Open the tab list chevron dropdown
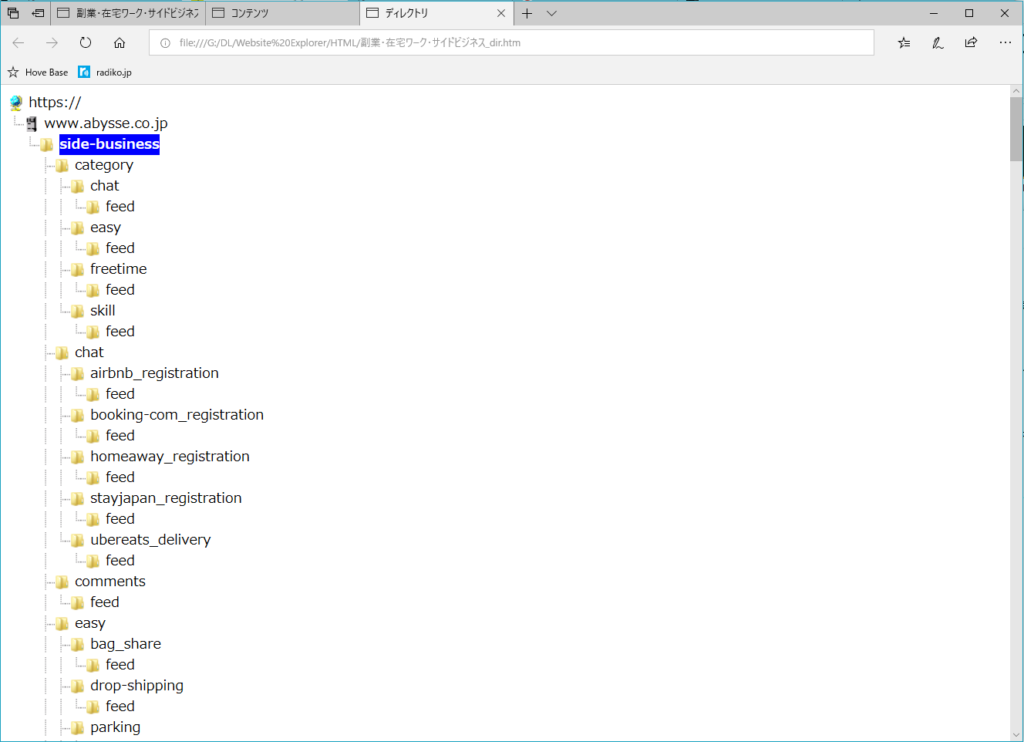The height and width of the screenshot is (742, 1024). coord(552,13)
